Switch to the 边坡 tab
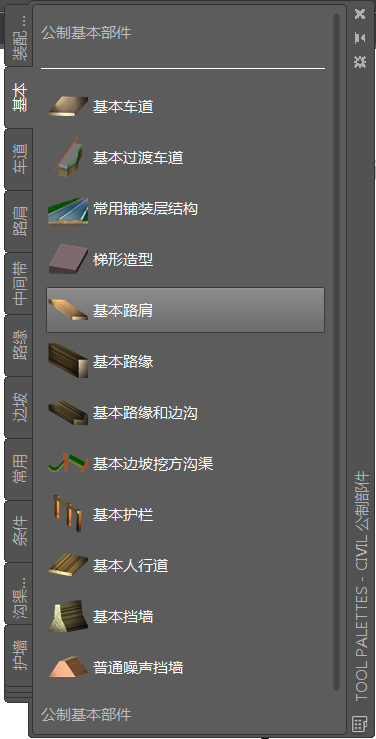 click(19, 407)
